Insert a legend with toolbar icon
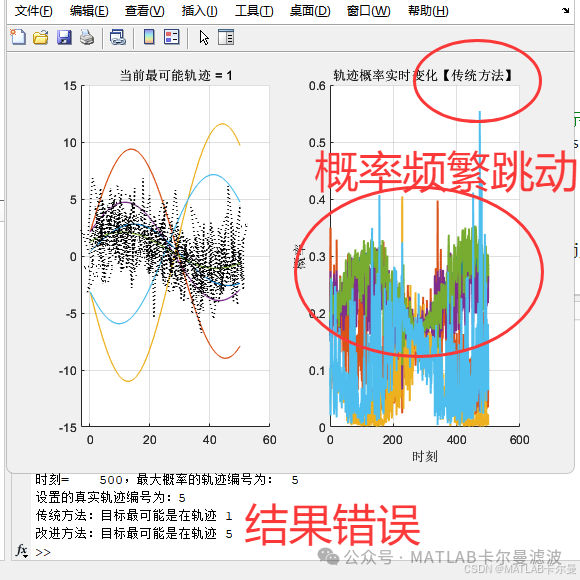Viewport: 580px width, 580px height. click(172, 37)
